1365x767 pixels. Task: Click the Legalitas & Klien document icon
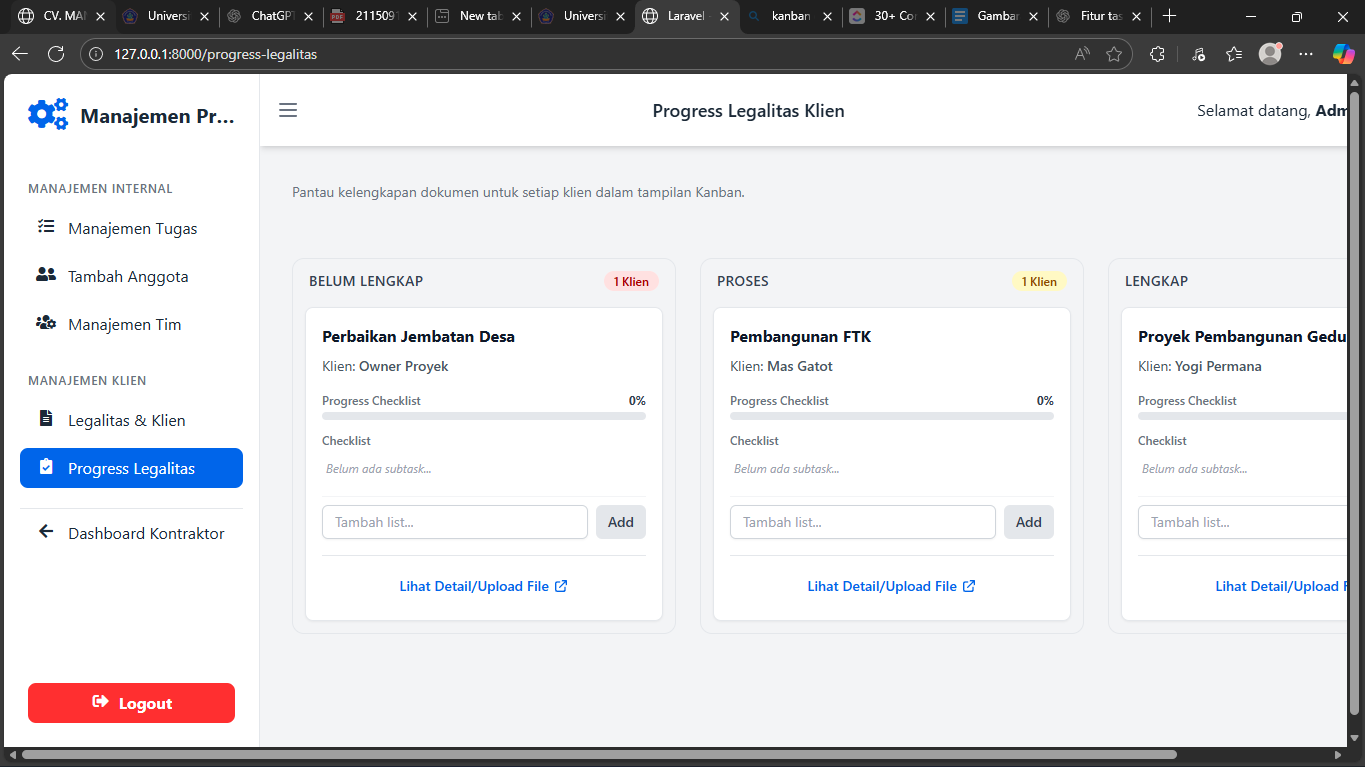(x=46, y=419)
